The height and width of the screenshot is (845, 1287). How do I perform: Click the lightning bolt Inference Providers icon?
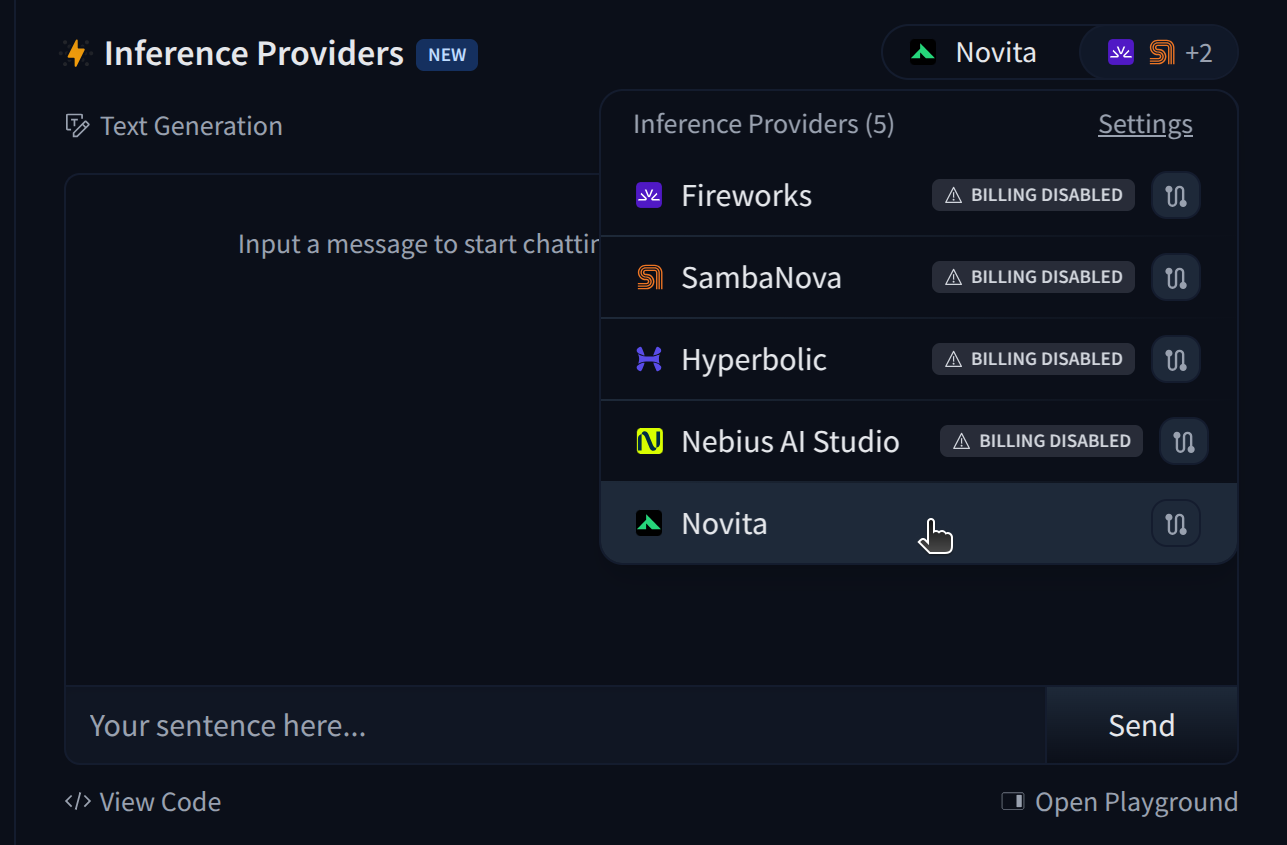click(77, 53)
